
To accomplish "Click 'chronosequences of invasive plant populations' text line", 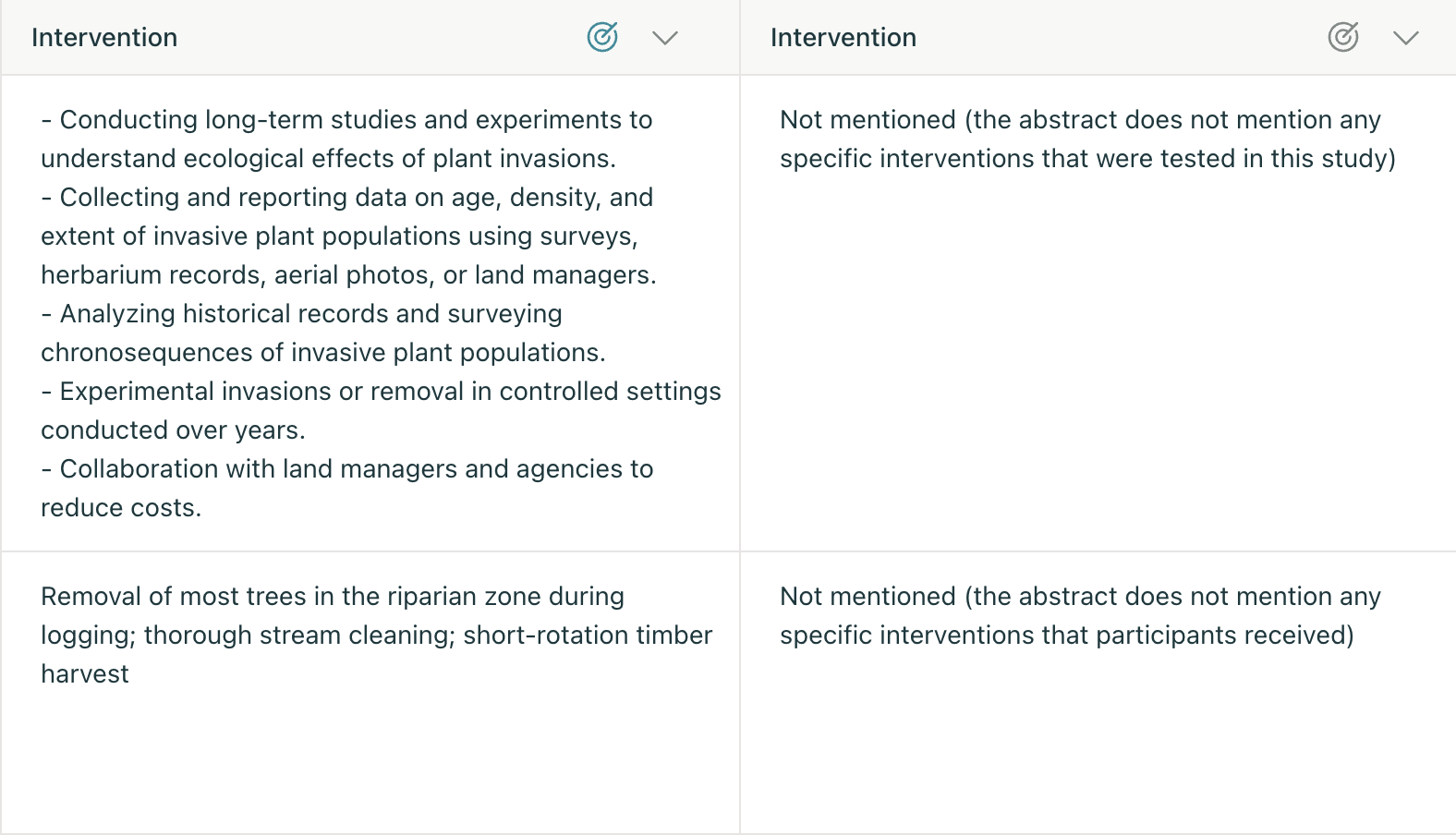I will (323, 352).
